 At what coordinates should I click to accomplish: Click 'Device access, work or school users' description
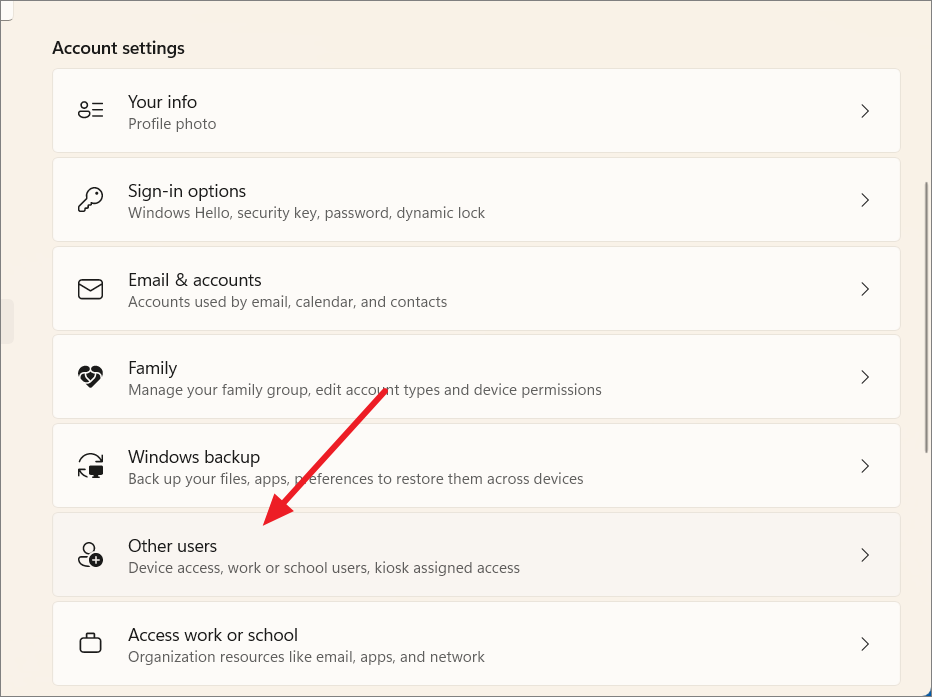click(323, 568)
